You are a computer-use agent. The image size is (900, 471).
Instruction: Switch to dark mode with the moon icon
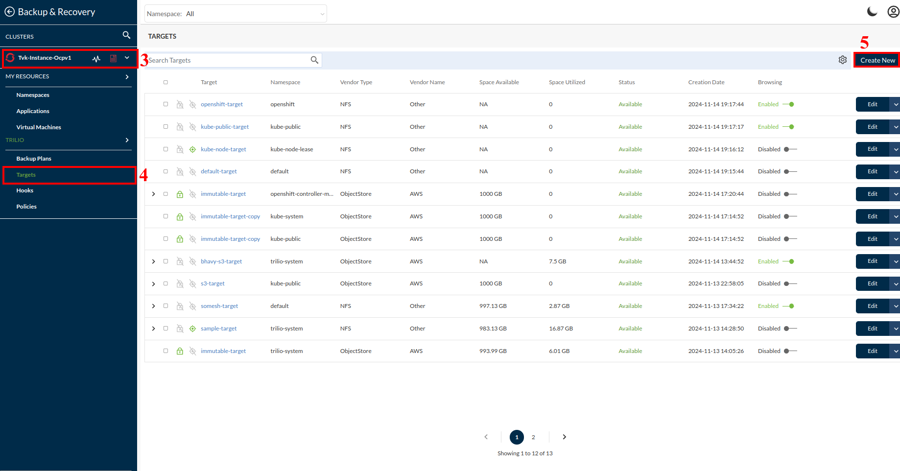(872, 12)
